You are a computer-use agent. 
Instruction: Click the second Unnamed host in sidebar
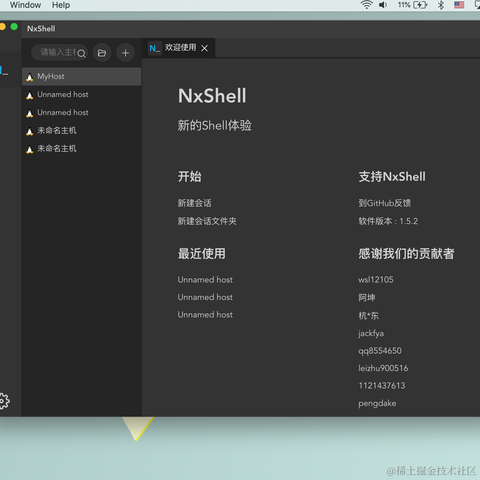(81, 113)
